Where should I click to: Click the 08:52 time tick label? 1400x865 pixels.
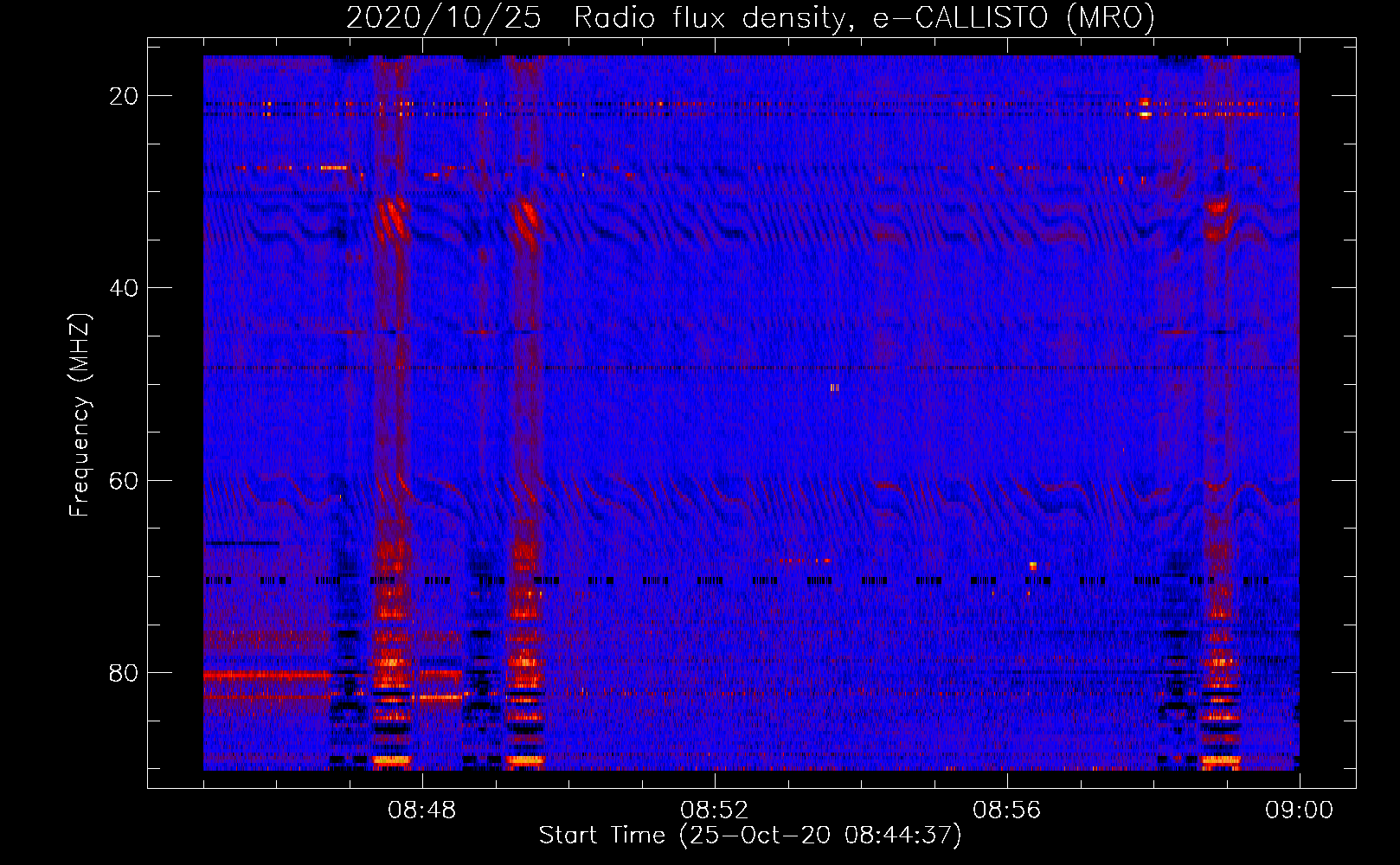pos(714,811)
